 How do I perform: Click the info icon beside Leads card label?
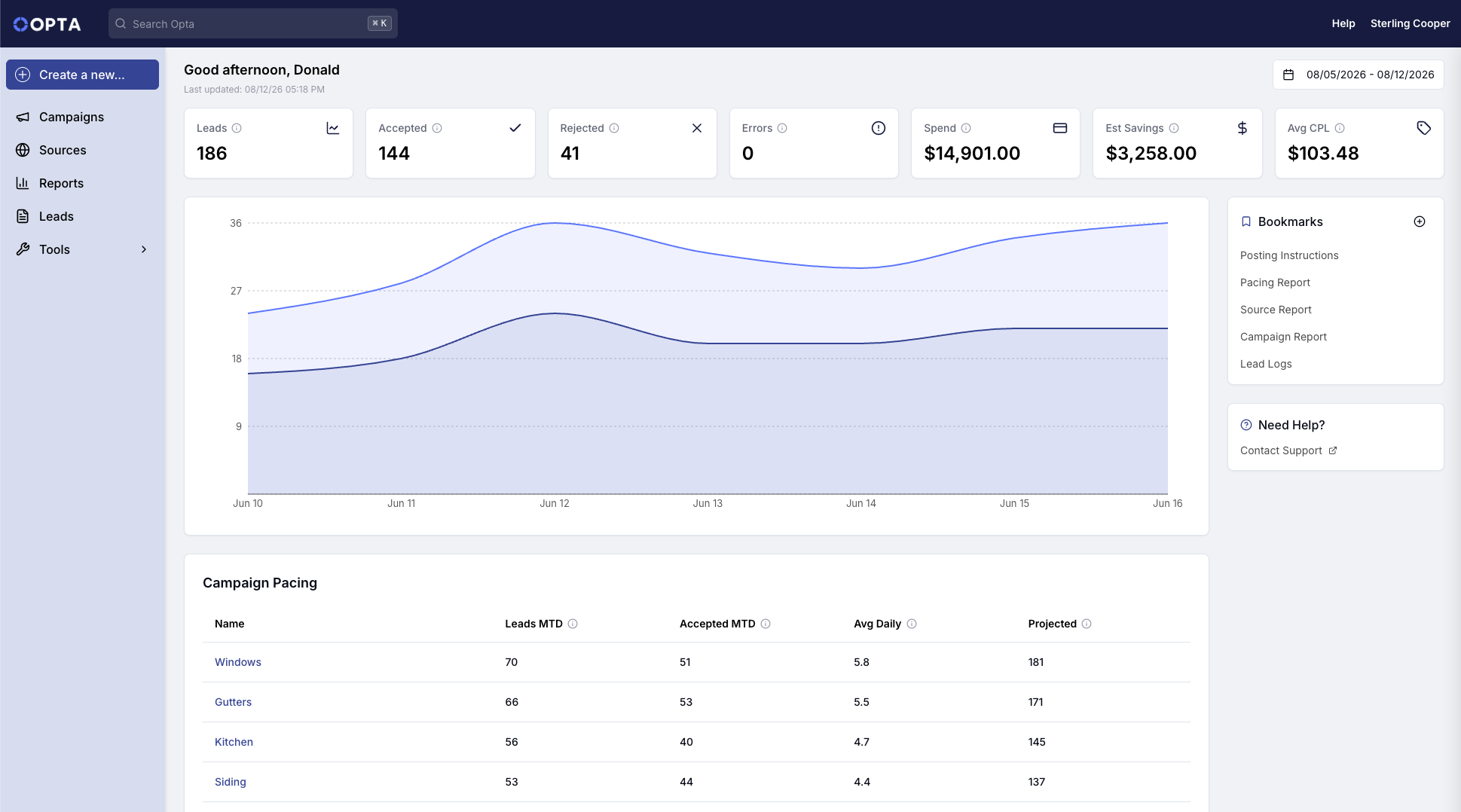237,128
